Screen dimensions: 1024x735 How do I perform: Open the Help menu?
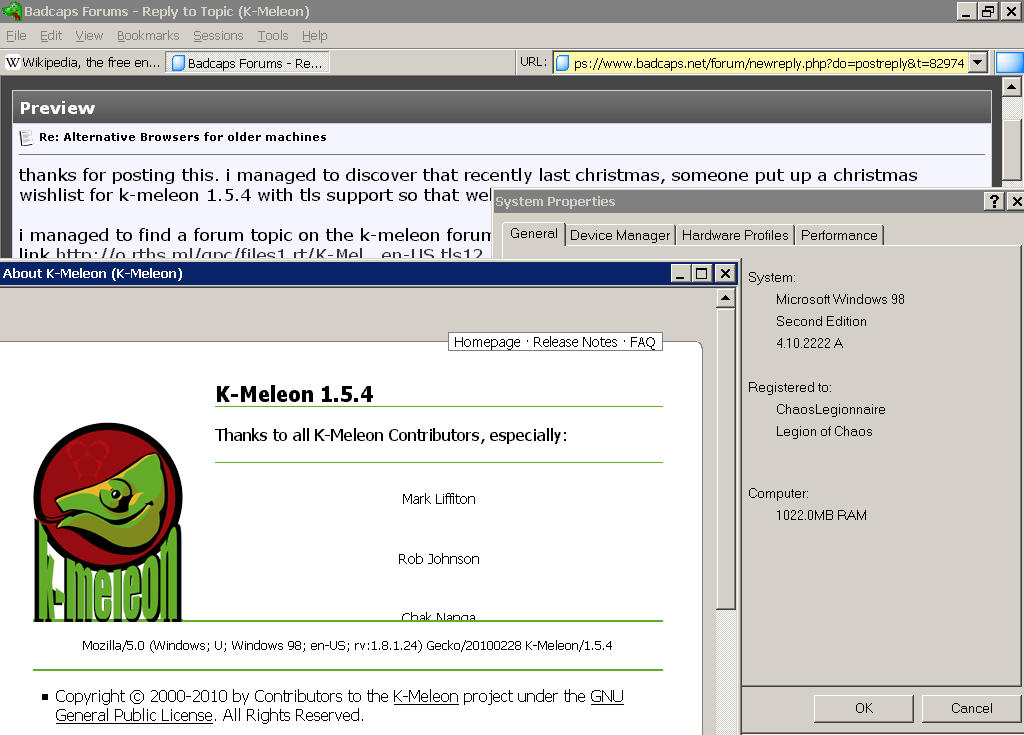pyautogui.click(x=314, y=35)
